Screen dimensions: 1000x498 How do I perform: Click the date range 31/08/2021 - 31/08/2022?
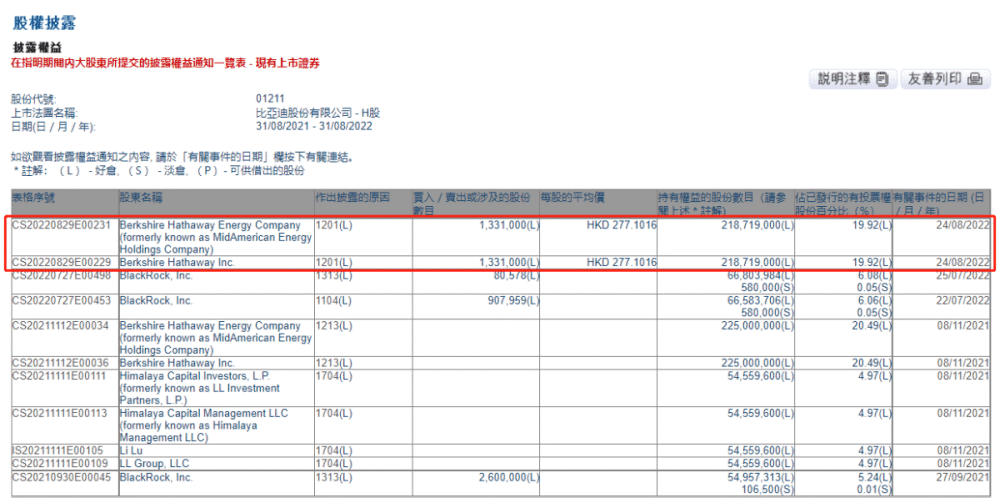314,126
